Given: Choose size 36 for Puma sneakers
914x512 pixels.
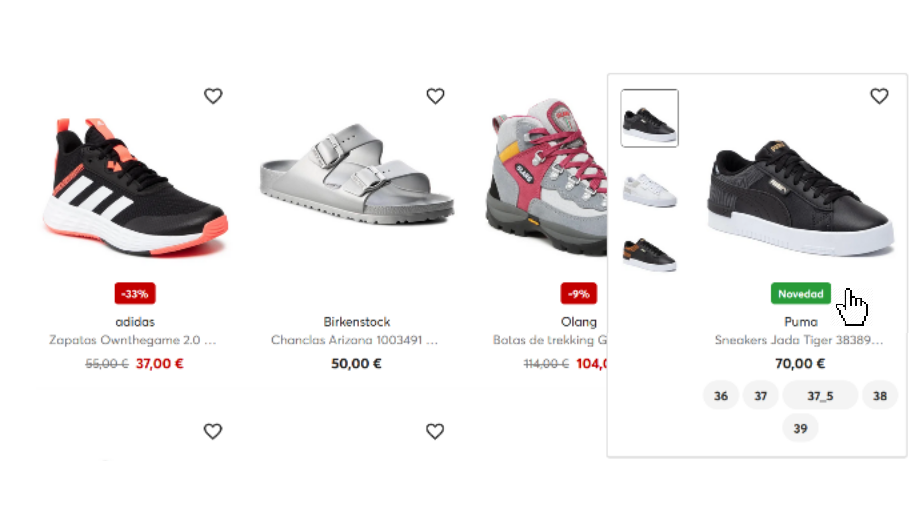Looking at the screenshot, I should pyautogui.click(x=721, y=396).
